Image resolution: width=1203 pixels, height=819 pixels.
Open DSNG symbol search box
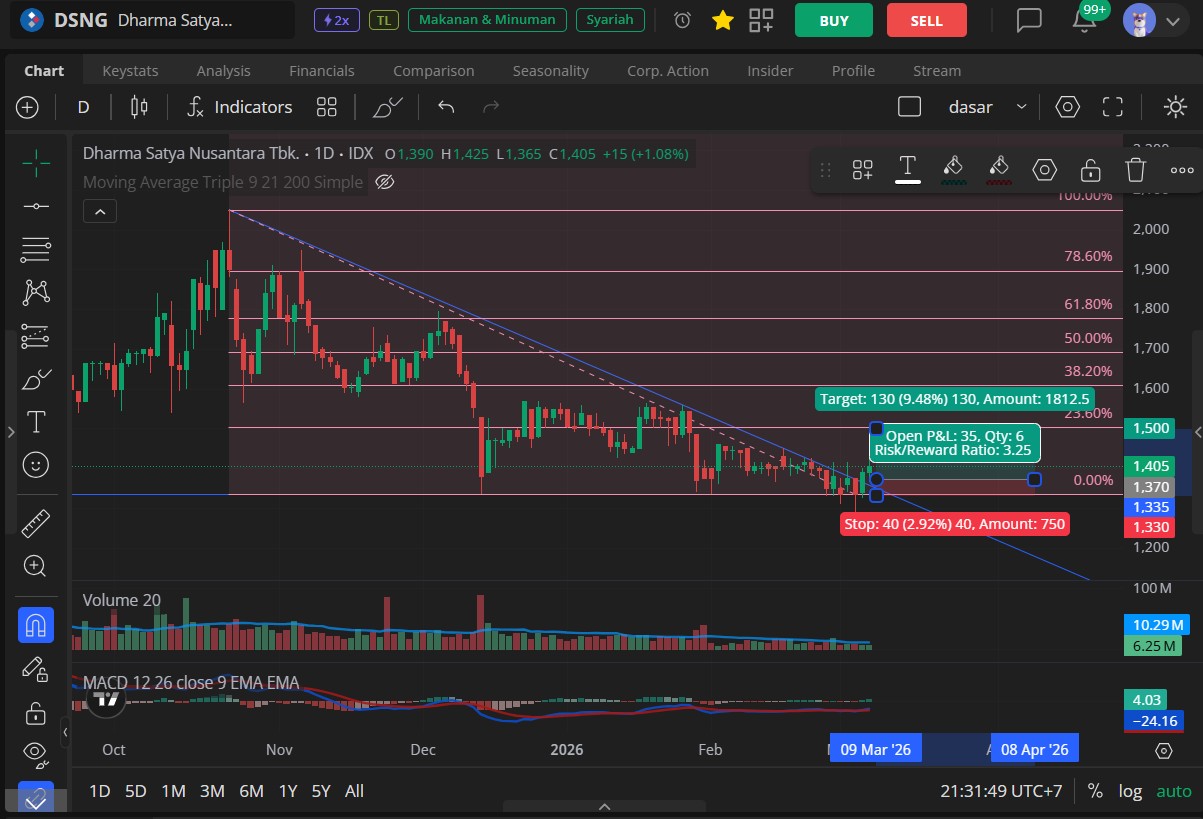pyautogui.click(x=152, y=20)
